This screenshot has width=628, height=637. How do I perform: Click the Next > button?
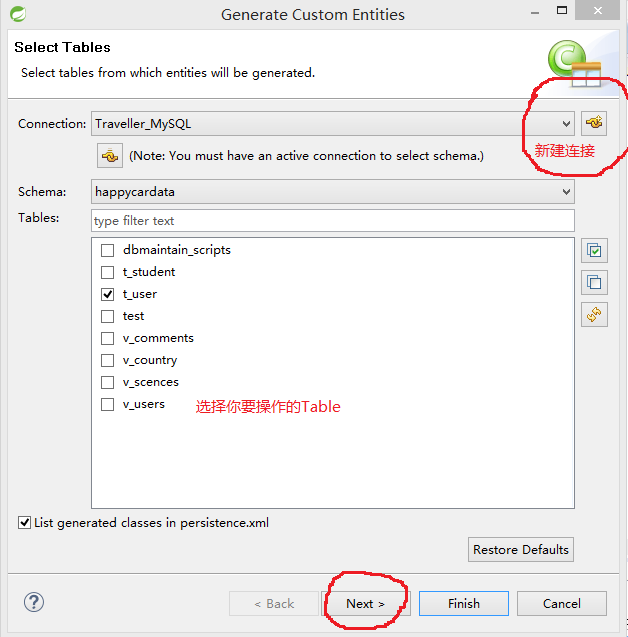point(366,604)
